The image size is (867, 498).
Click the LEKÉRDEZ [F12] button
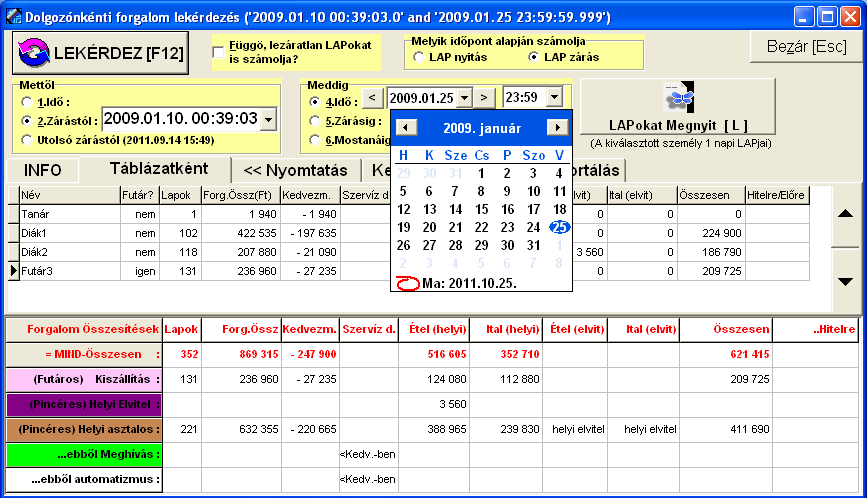101,53
